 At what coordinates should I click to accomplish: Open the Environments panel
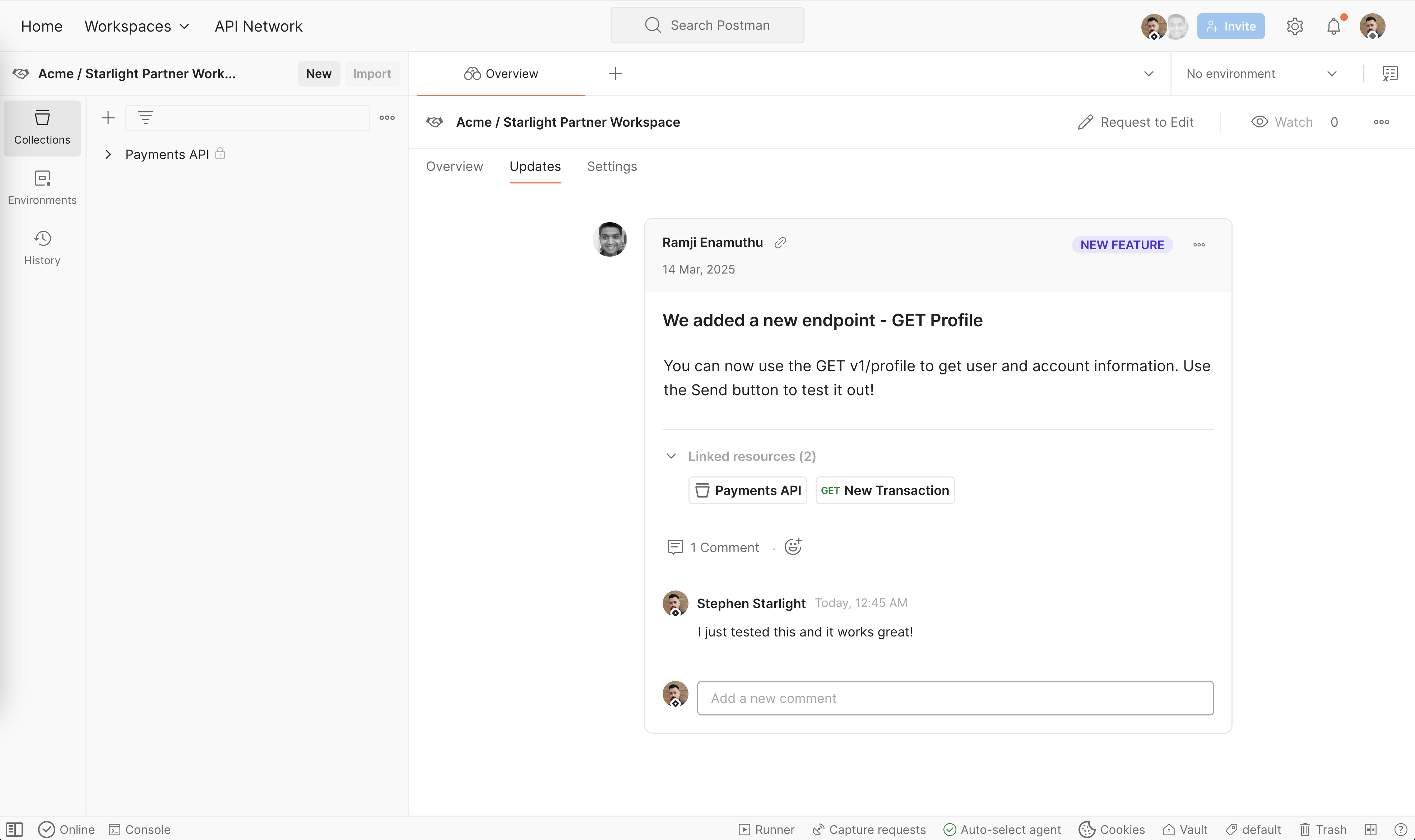[x=42, y=187]
